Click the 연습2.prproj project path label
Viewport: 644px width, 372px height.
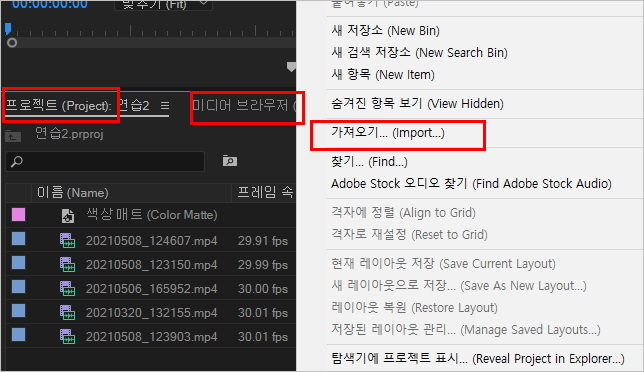[x=69, y=134]
